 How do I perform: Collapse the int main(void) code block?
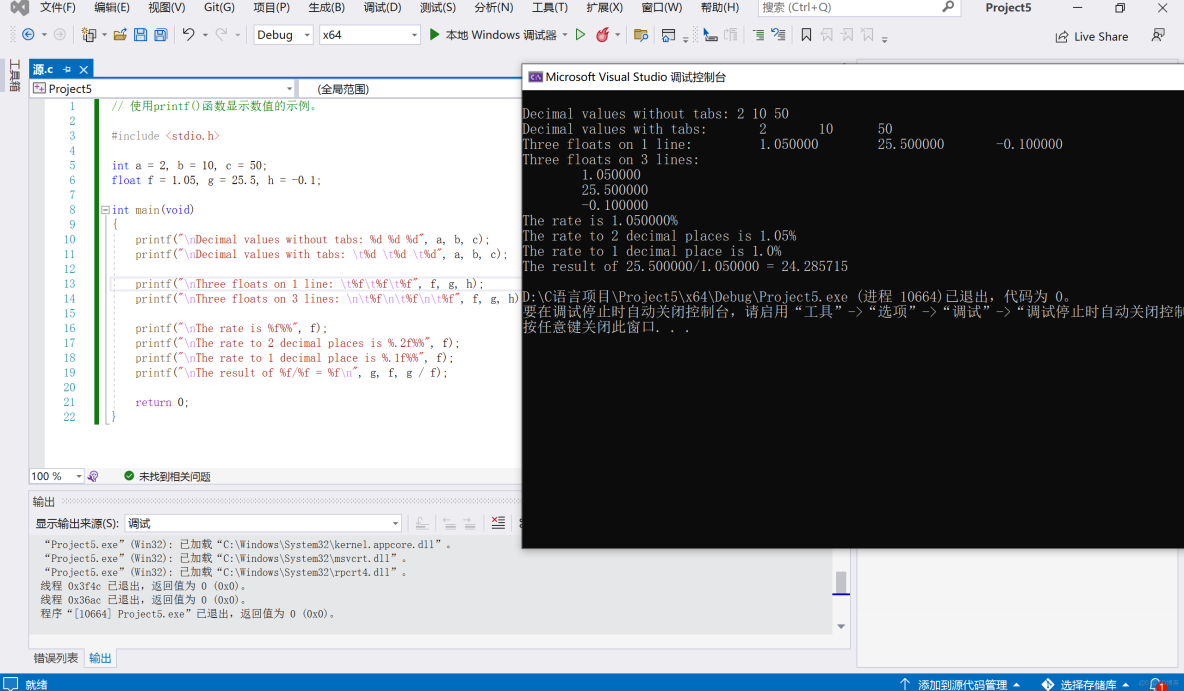pyautogui.click(x=105, y=210)
